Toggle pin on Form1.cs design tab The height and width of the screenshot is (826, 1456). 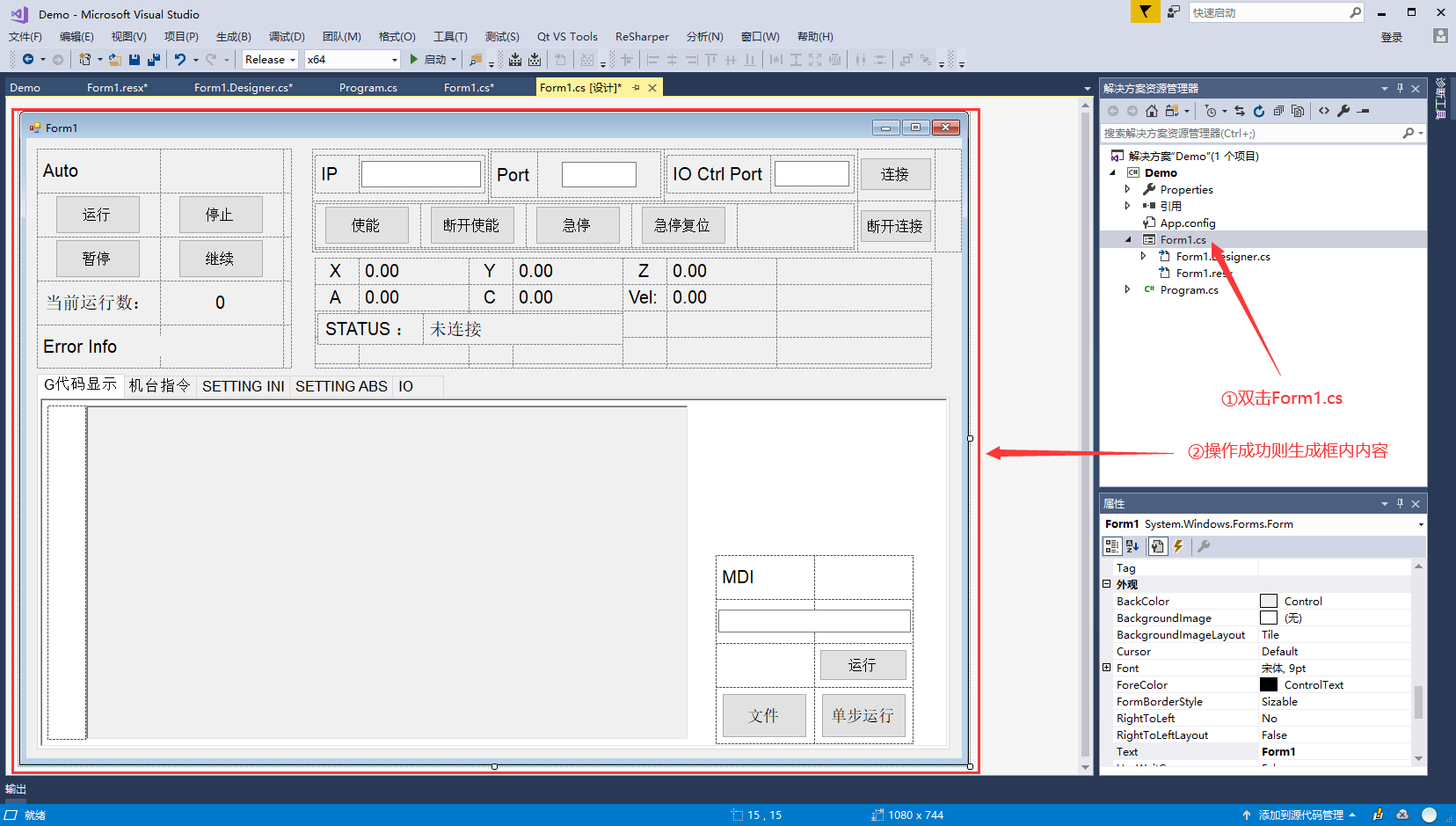pyautogui.click(x=636, y=88)
